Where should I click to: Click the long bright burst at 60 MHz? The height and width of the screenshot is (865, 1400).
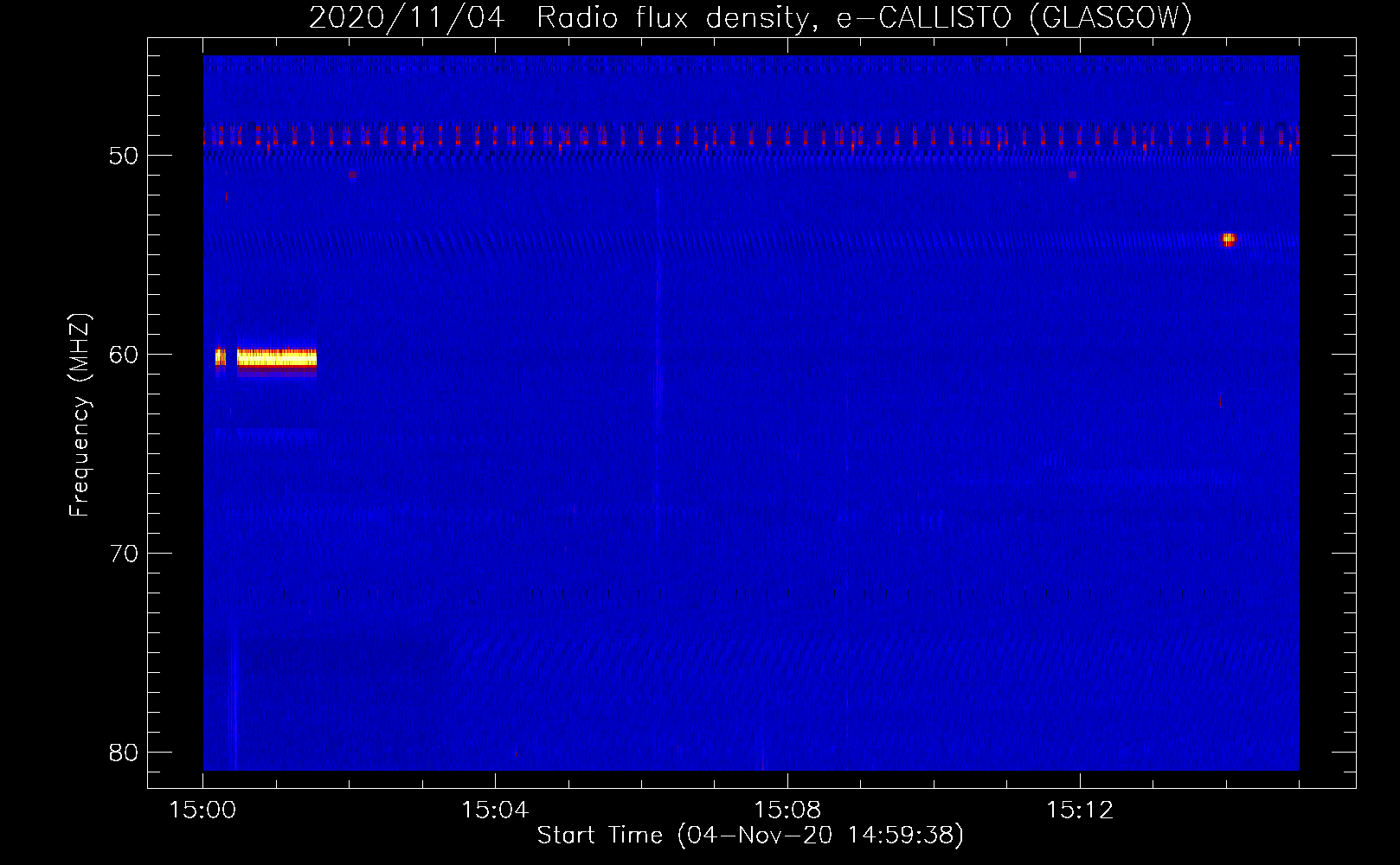click(x=277, y=358)
